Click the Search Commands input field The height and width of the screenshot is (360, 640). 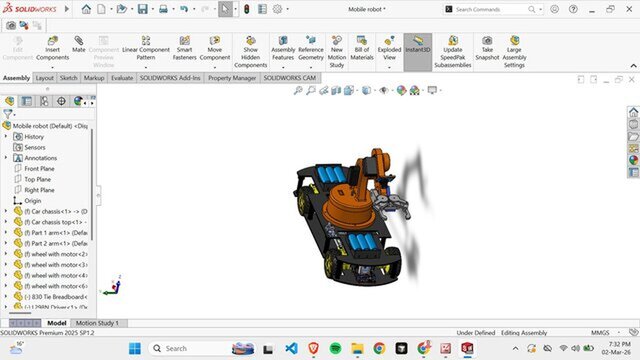click(x=492, y=9)
